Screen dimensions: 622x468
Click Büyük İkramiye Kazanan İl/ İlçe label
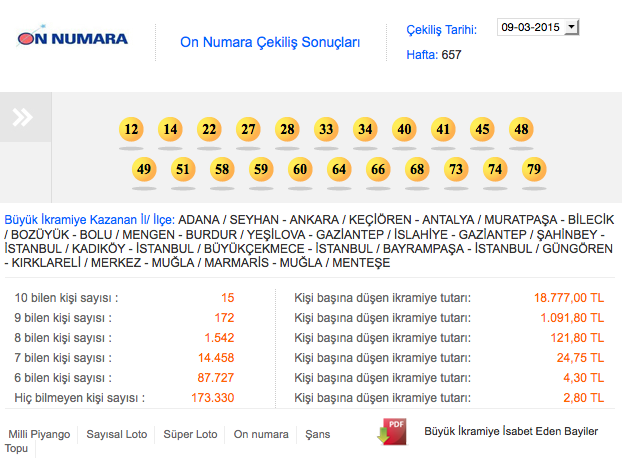coord(90,220)
